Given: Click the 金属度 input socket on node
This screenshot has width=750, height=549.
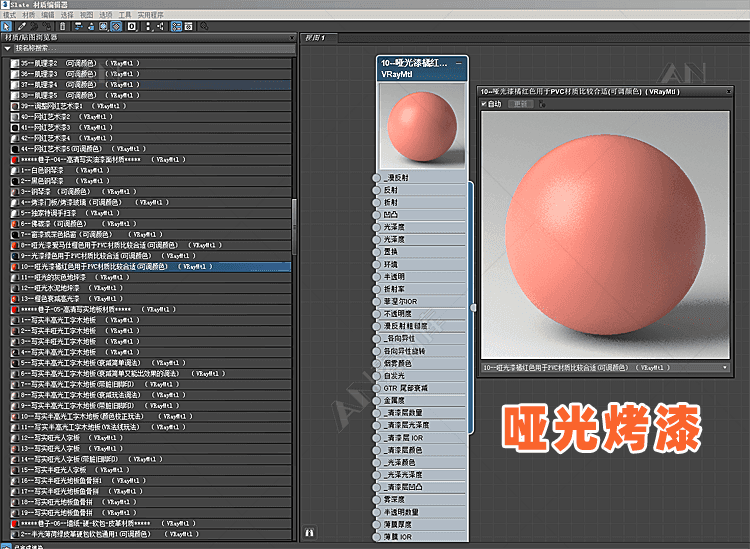Looking at the screenshot, I should point(376,401).
